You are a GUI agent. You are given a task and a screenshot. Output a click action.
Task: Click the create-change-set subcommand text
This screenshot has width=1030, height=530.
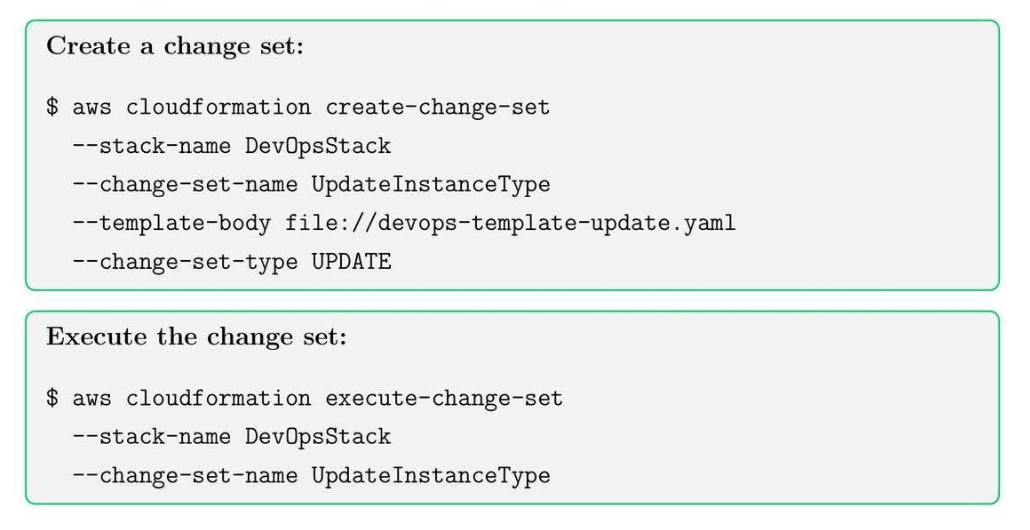[438, 107]
